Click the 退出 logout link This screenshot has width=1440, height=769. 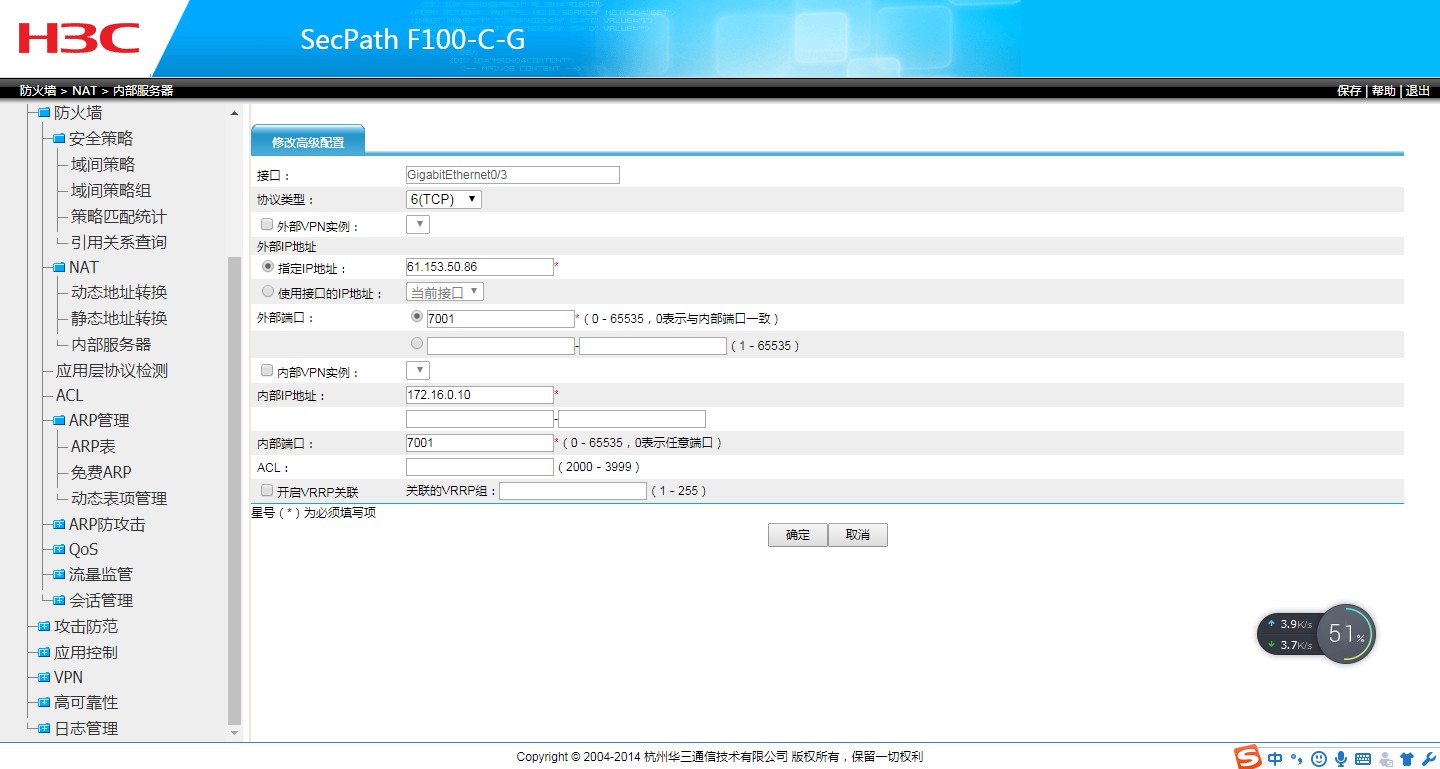pyautogui.click(x=1418, y=91)
